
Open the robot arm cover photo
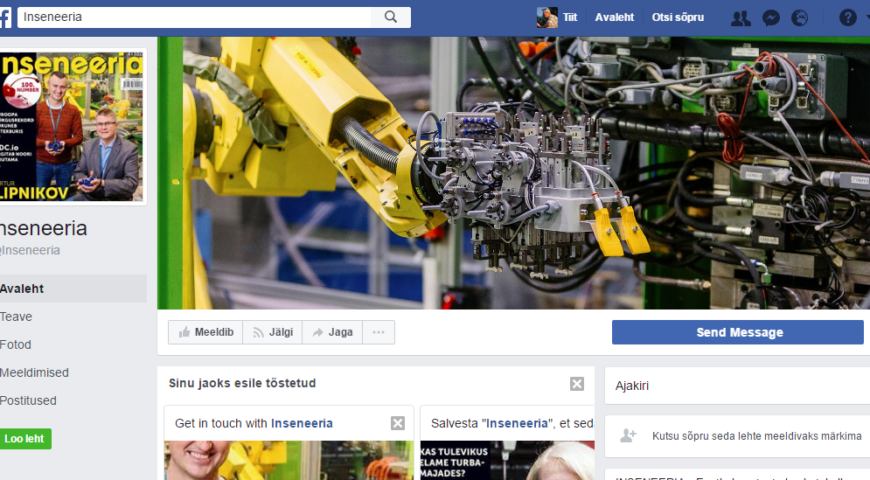click(513, 173)
